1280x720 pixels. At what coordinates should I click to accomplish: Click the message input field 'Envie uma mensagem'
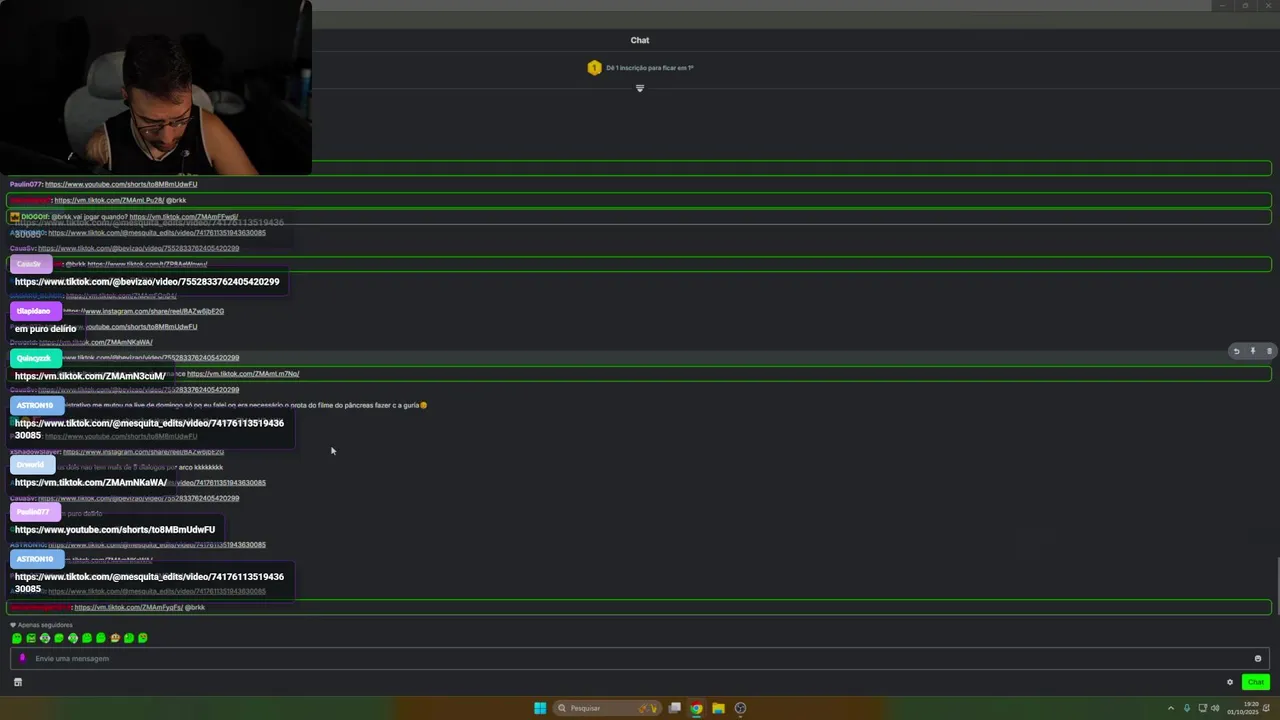click(640, 658)
